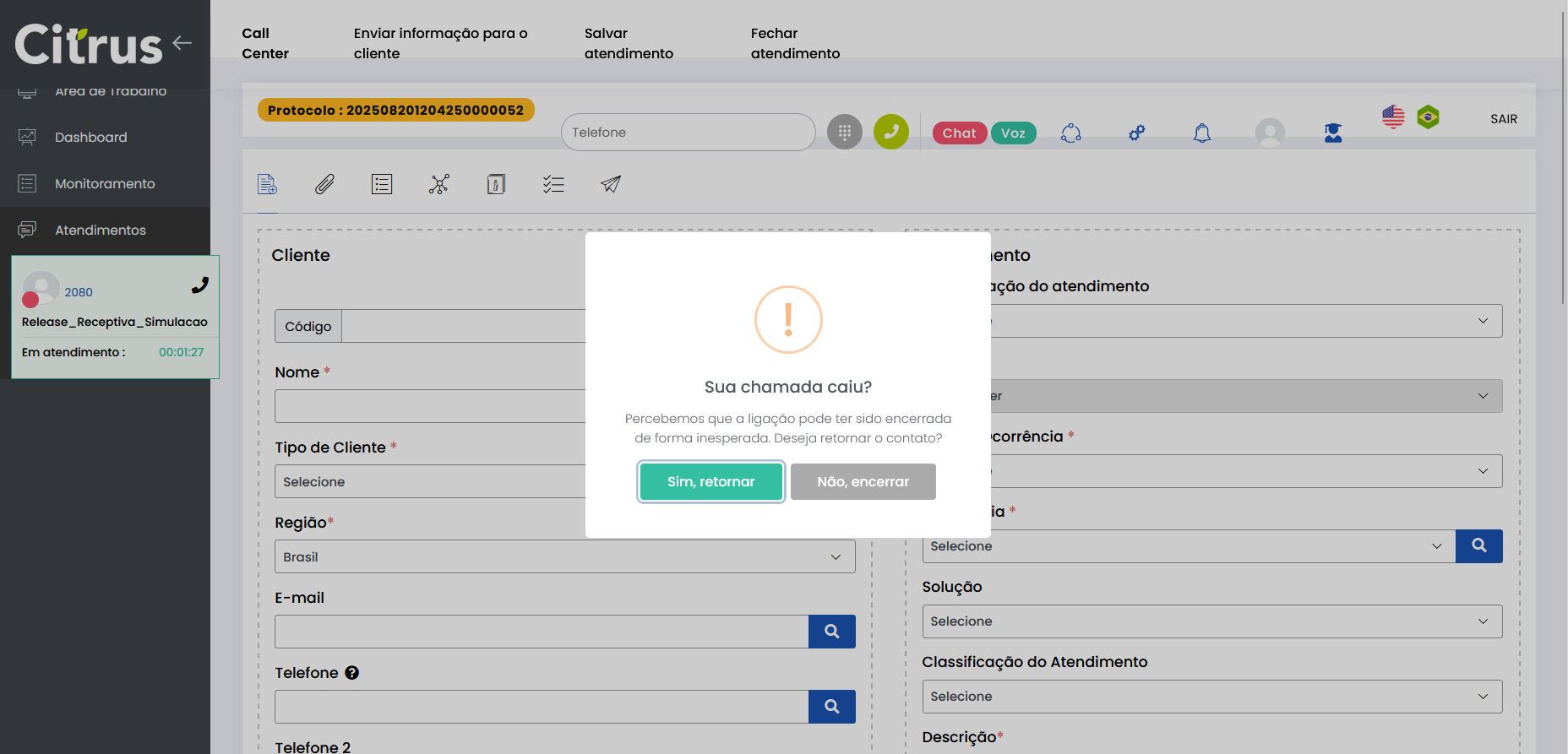
Task: Open the Solução dropdown
Action: pyautogui.click(x=1211, y=621)
